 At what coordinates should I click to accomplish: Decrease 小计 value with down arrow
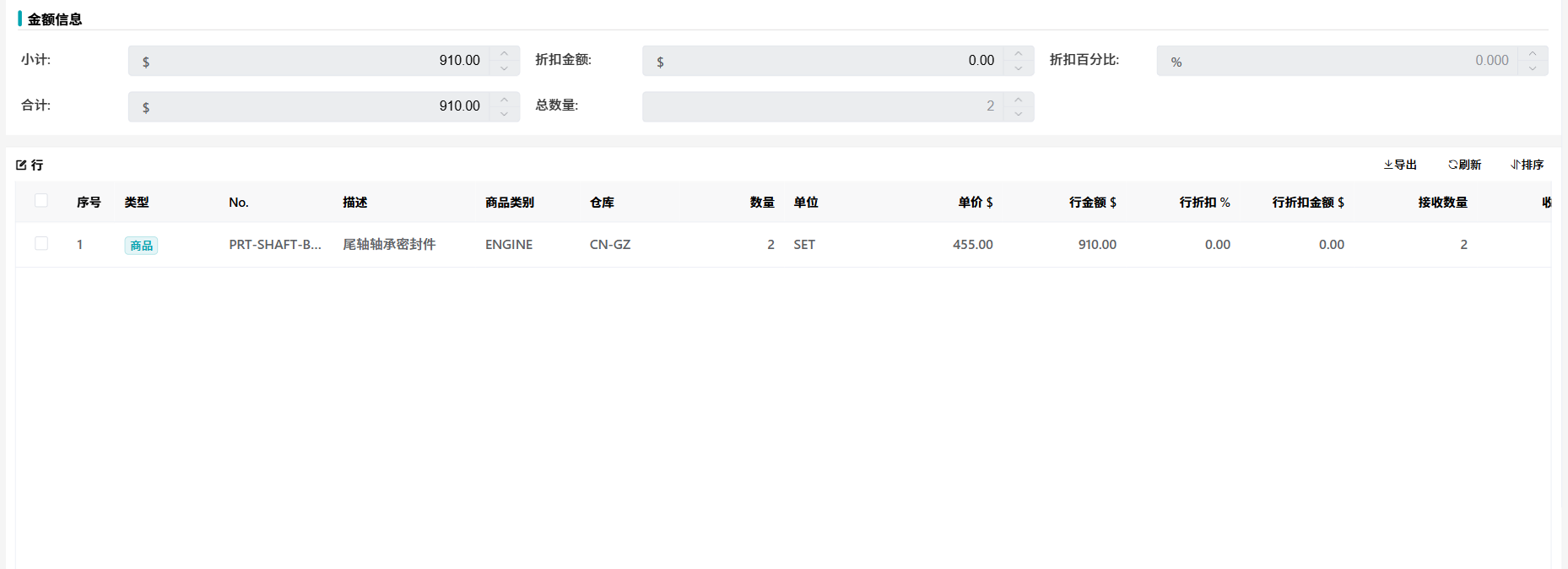pyautogui.click(x=505, y=68)
